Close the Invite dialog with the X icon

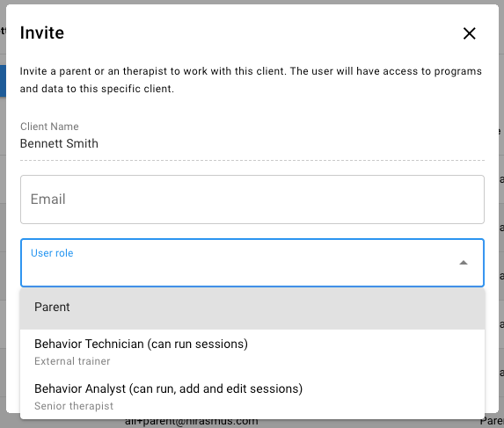(x=469, y=33)
